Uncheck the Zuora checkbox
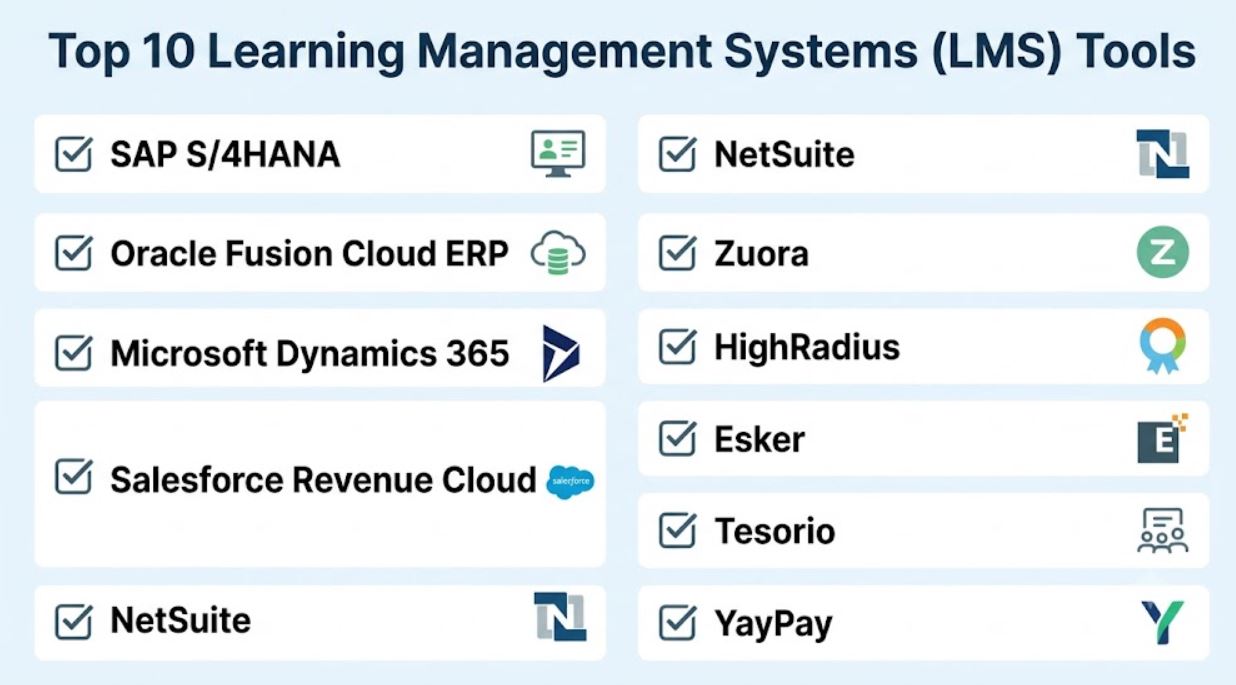This screenshot has width=1236, height=685. (x=678, y=253)
